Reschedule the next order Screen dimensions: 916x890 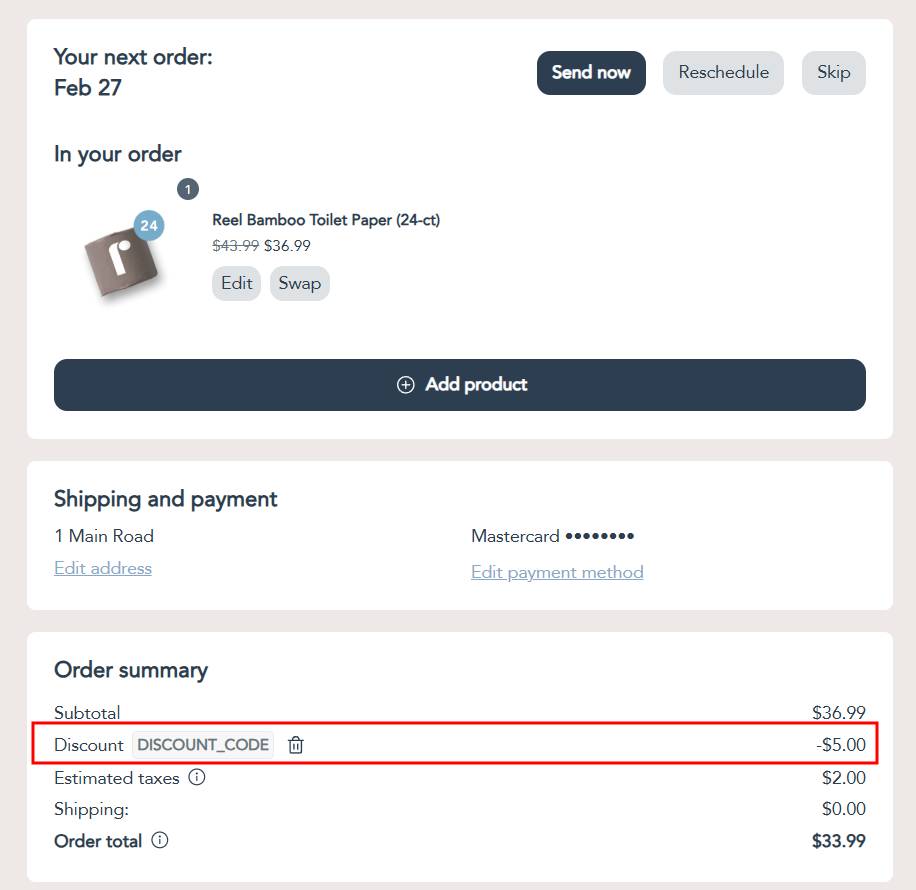(x=723, y=73)
